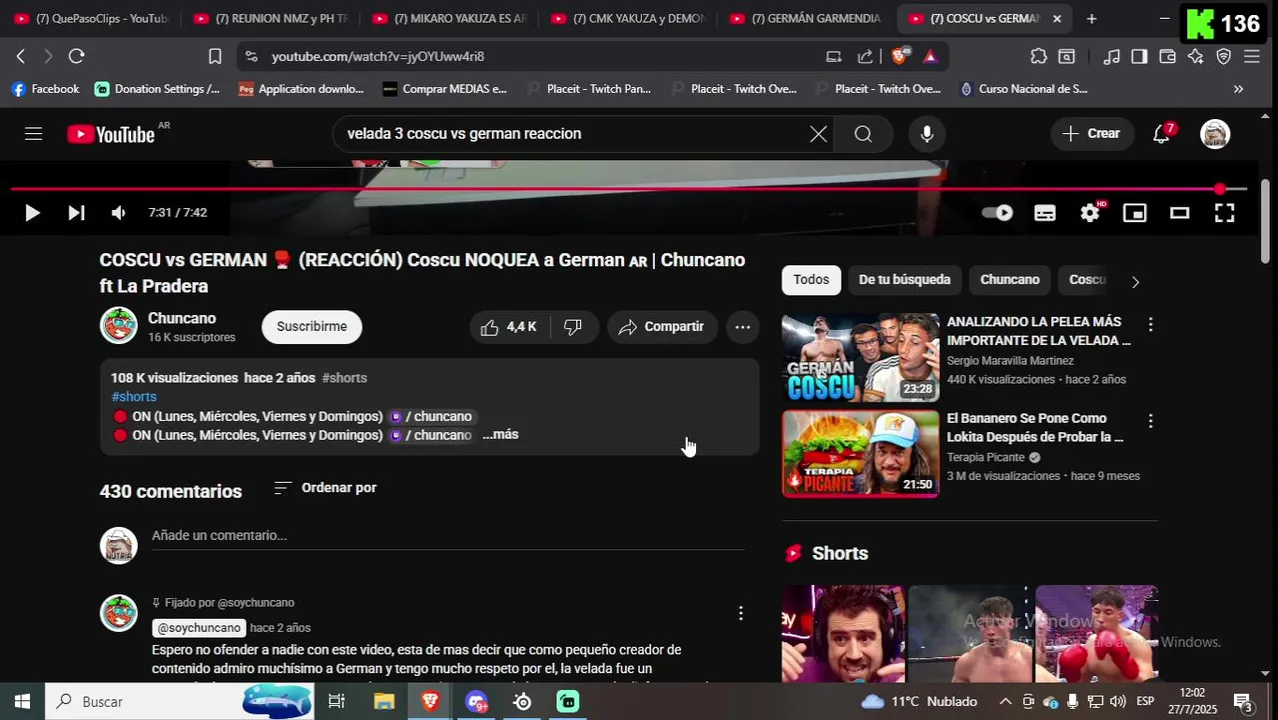Play the video
The height and width of the screenshot is (720, 1278).
(x=32, y=213)
